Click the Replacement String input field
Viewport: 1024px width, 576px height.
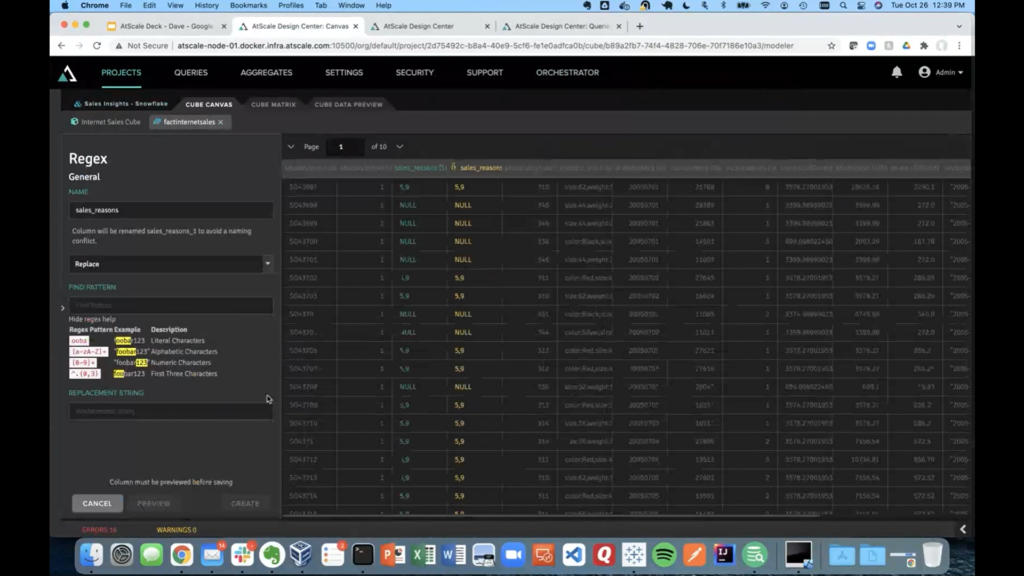[170, 411]
